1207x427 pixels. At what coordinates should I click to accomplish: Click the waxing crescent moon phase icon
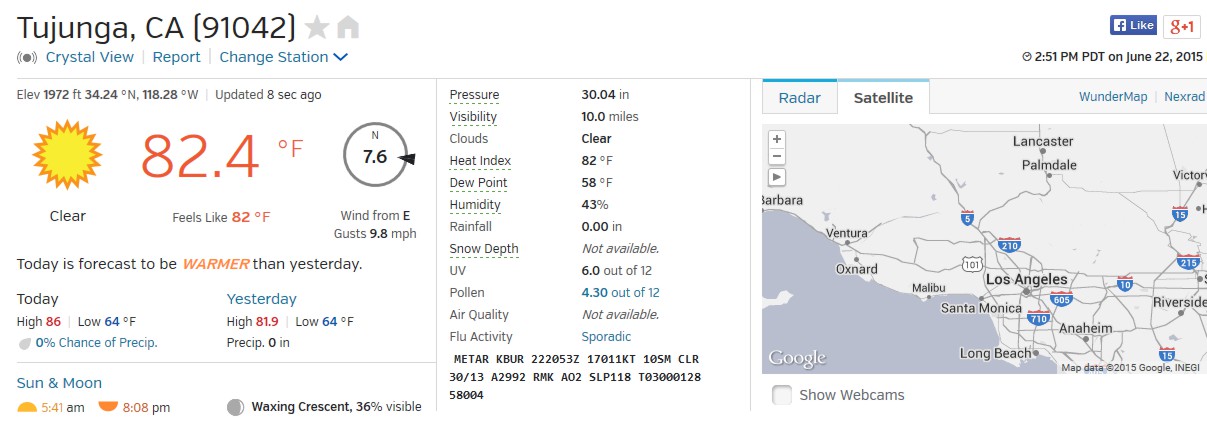click(x=235, y=407)
